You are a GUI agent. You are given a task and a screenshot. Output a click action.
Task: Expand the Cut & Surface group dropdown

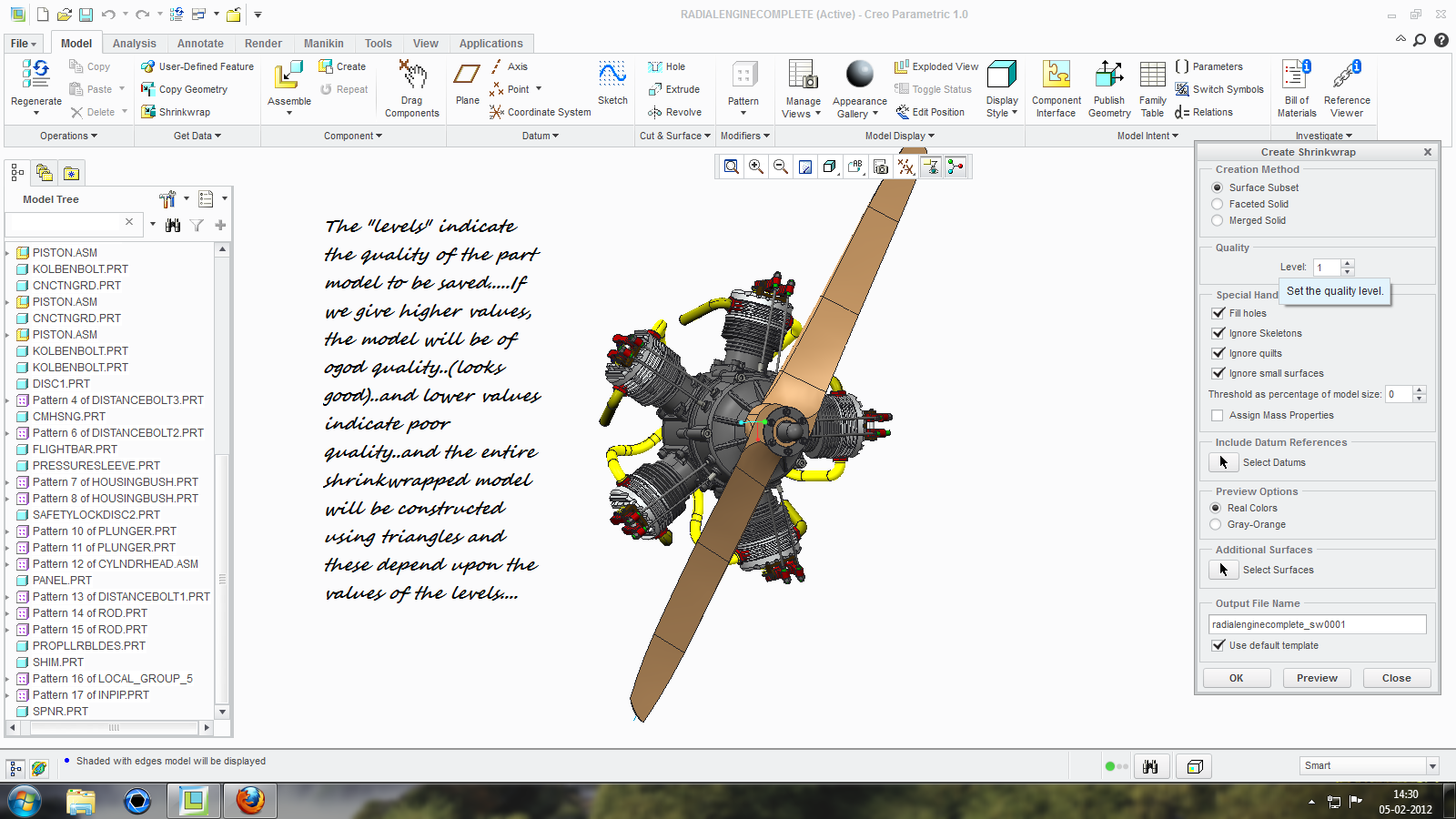(x=674, y=136)
